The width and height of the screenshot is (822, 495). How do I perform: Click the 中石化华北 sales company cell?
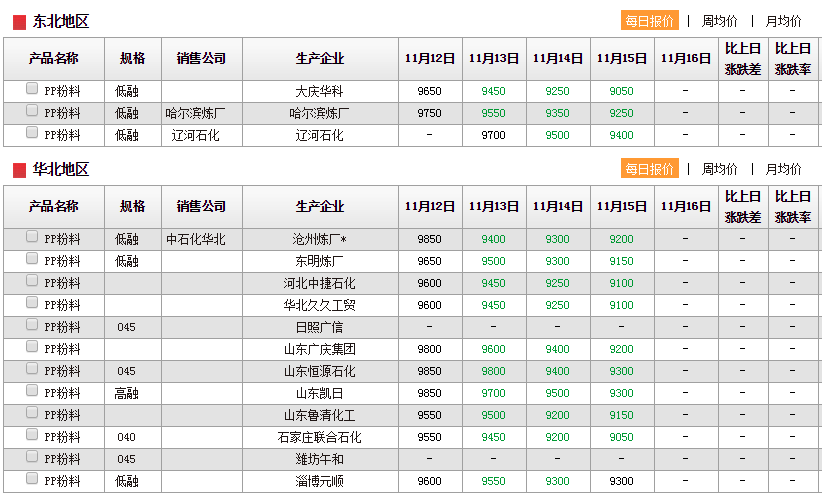coord(195,239)
